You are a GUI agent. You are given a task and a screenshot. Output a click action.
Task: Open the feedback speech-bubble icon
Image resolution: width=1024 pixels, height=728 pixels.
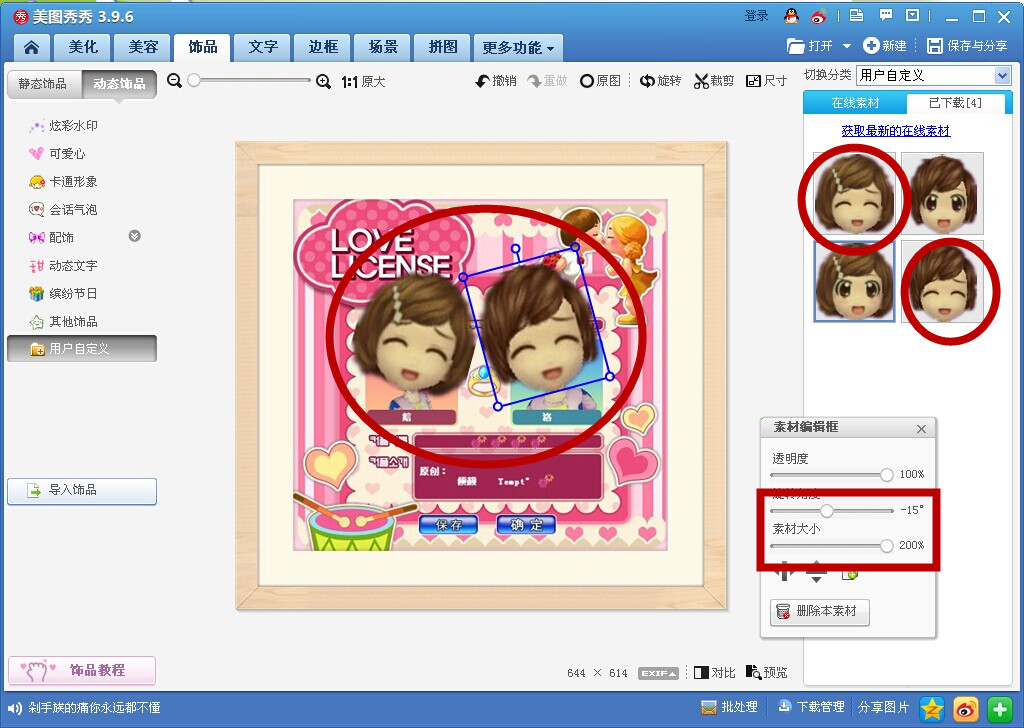[x=886, y=16]
